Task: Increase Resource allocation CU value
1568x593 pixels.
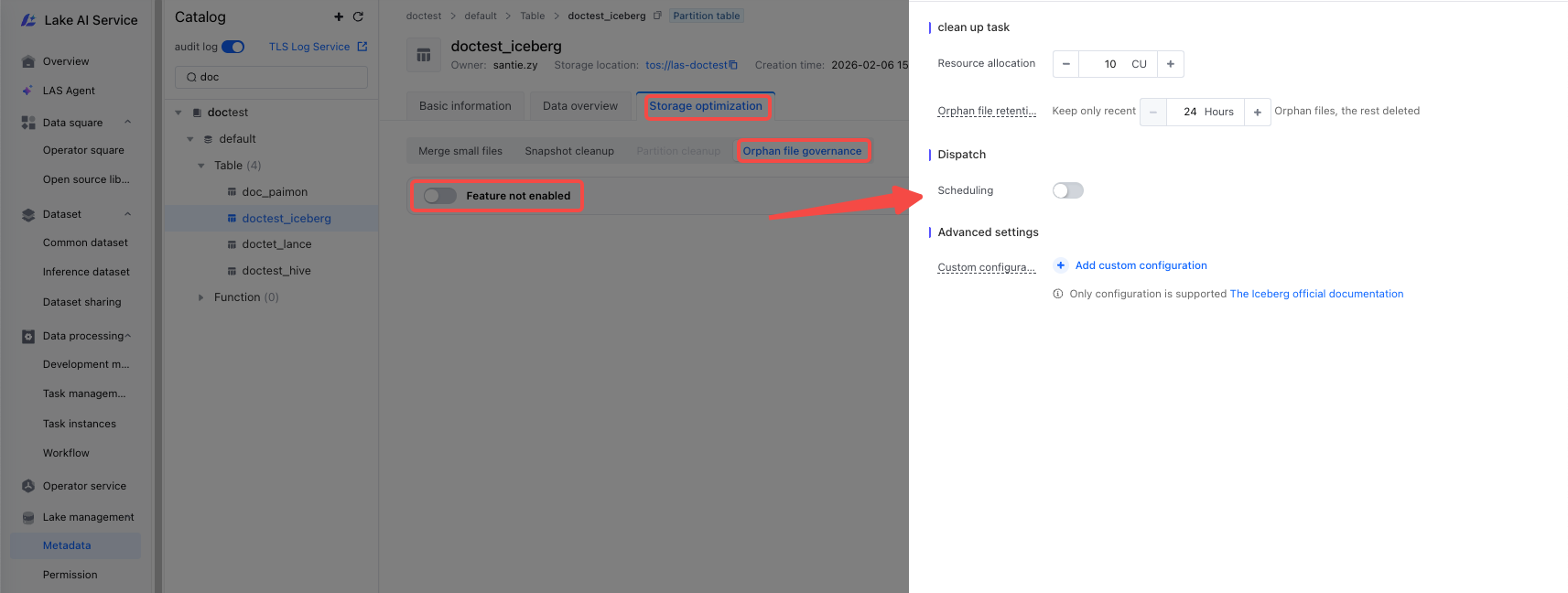Action: tap(1171, 64)
